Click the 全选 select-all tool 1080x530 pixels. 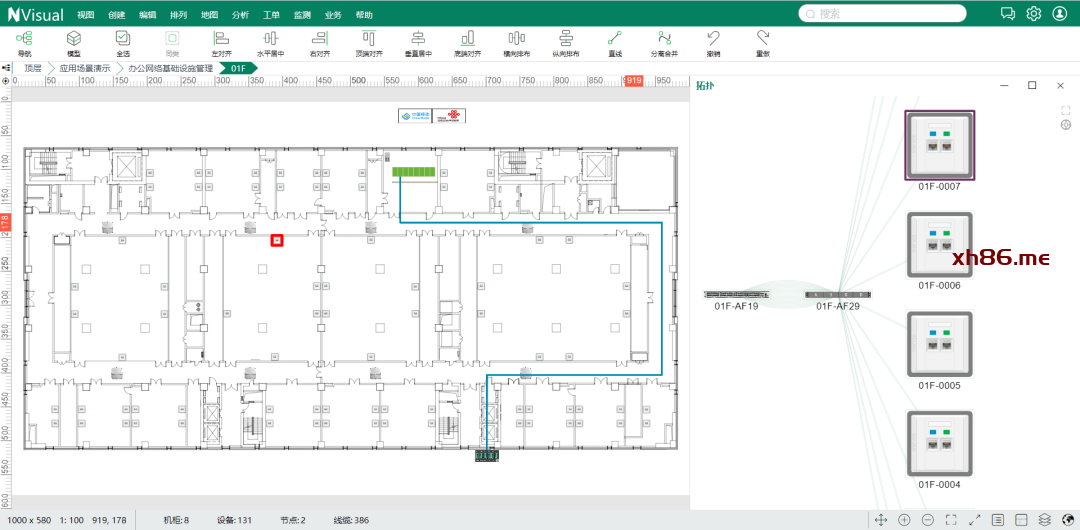123,43
